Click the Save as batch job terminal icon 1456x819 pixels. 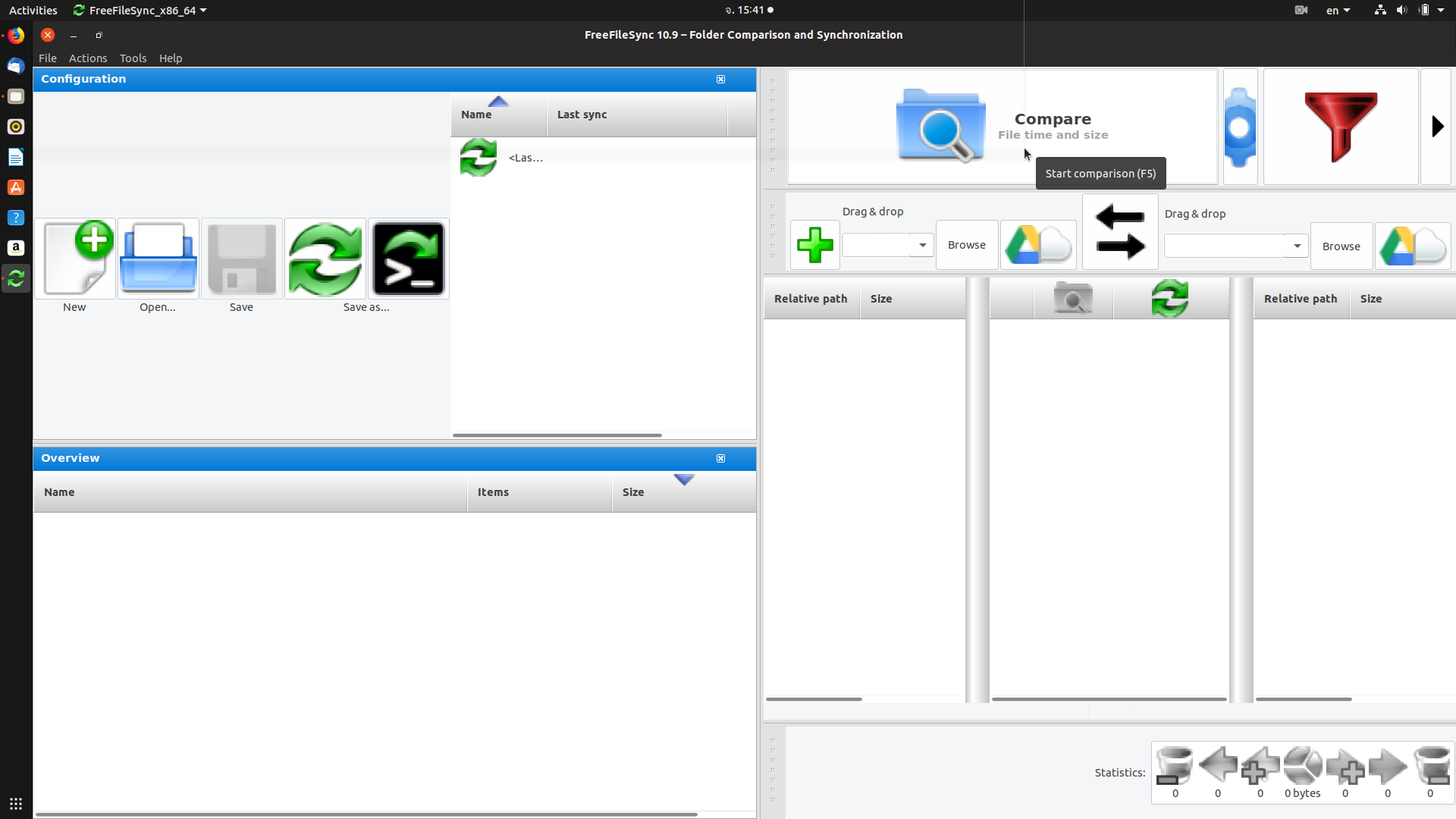409,259
